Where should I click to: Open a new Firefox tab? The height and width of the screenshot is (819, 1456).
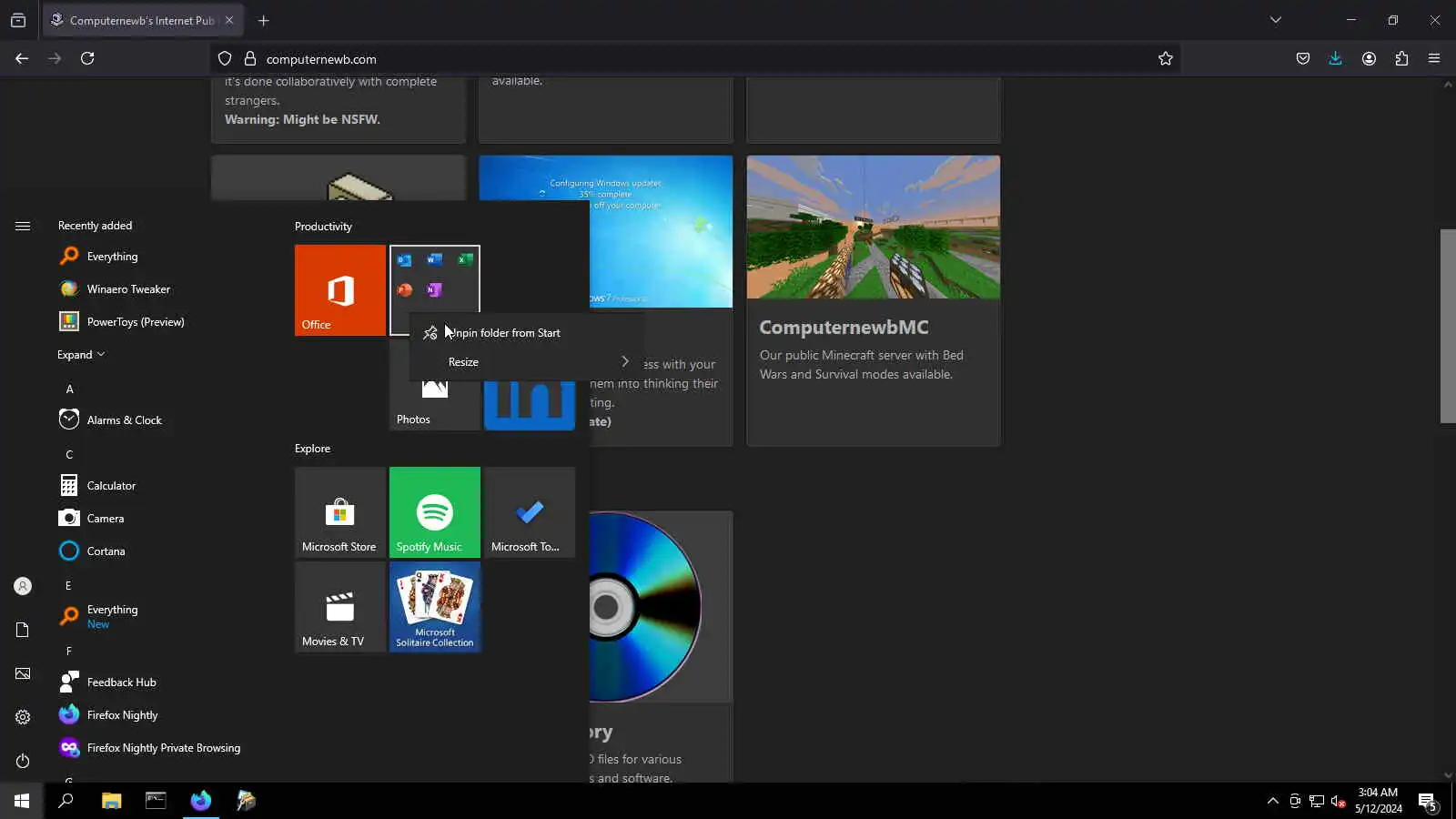click(264, 20)
